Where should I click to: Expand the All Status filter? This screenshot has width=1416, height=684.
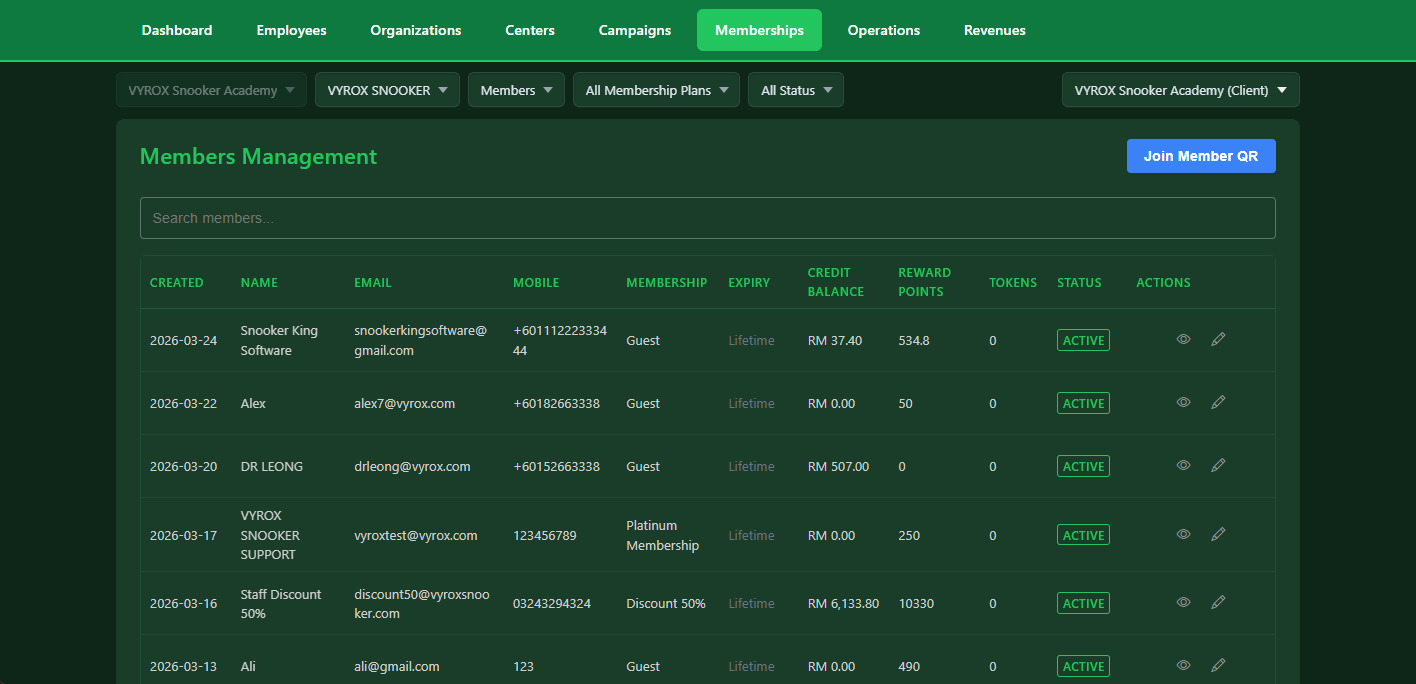click(x=795, y=89)
